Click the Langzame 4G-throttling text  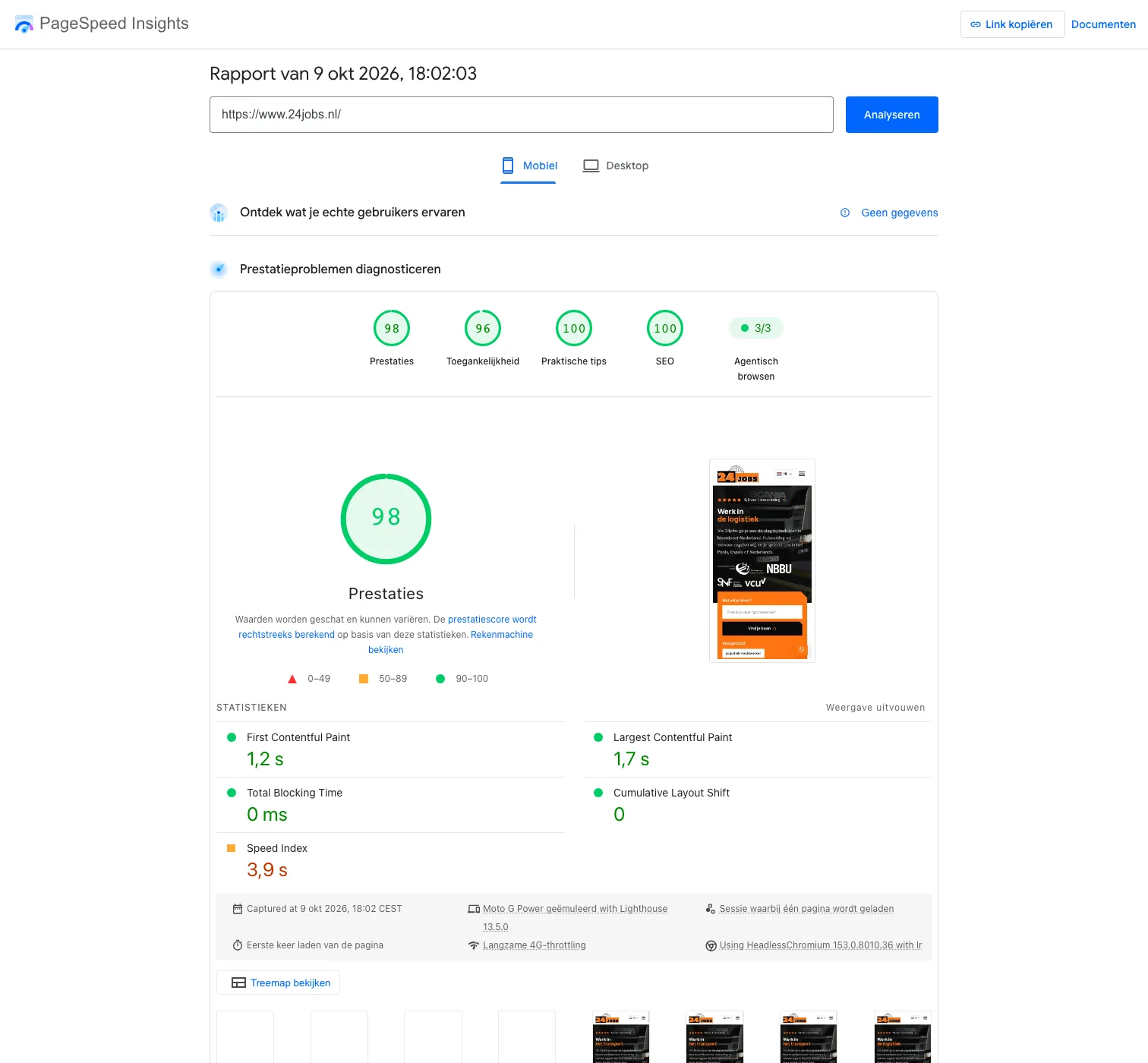click(x=535, y=945)
